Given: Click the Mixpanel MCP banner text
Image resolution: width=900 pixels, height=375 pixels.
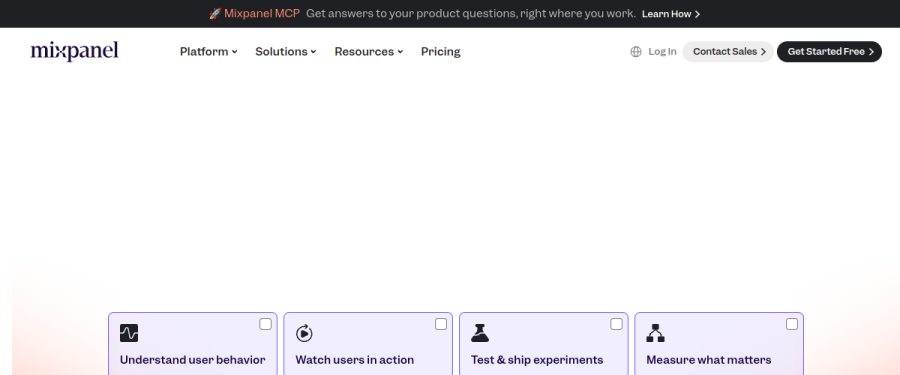Looking at the screenshot, I should pyautogui.click(x=262, y=14).
